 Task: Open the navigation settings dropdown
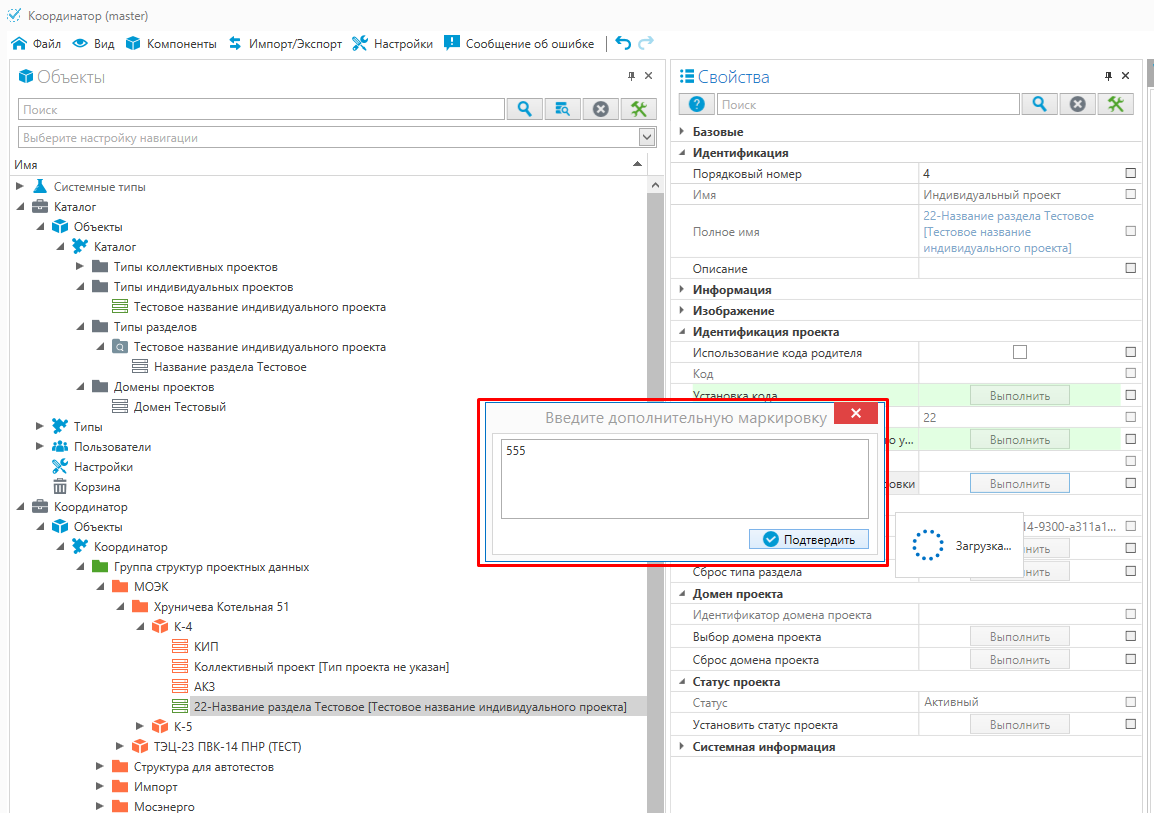pyautogui.click(x=647, y=138)
